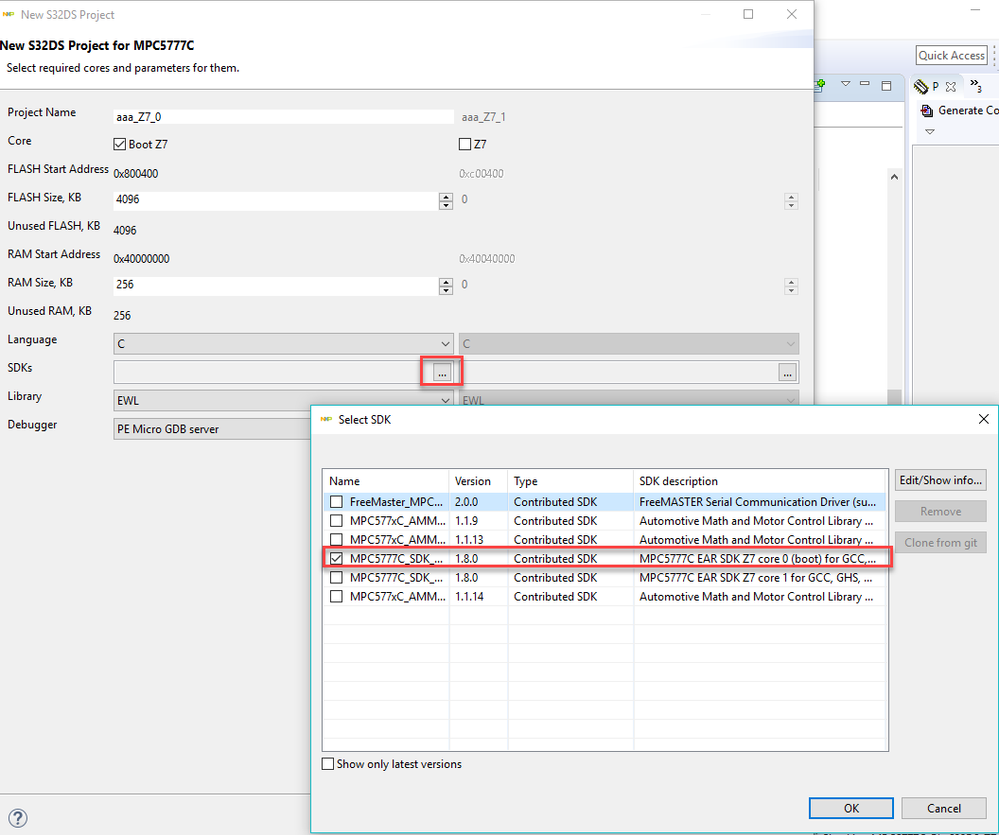Screen dimensions: 999x835
Task: Decrease the Boot Z7 FLASH Size value
Action: pos(446,205)
